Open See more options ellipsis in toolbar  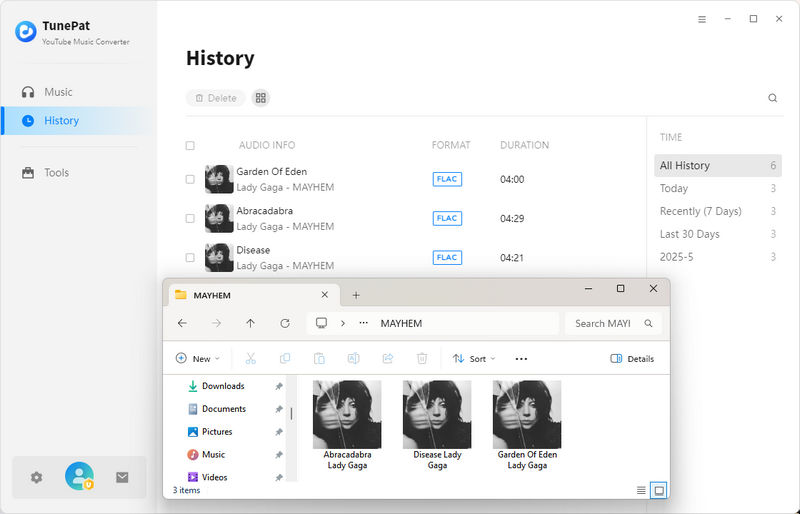521,359
